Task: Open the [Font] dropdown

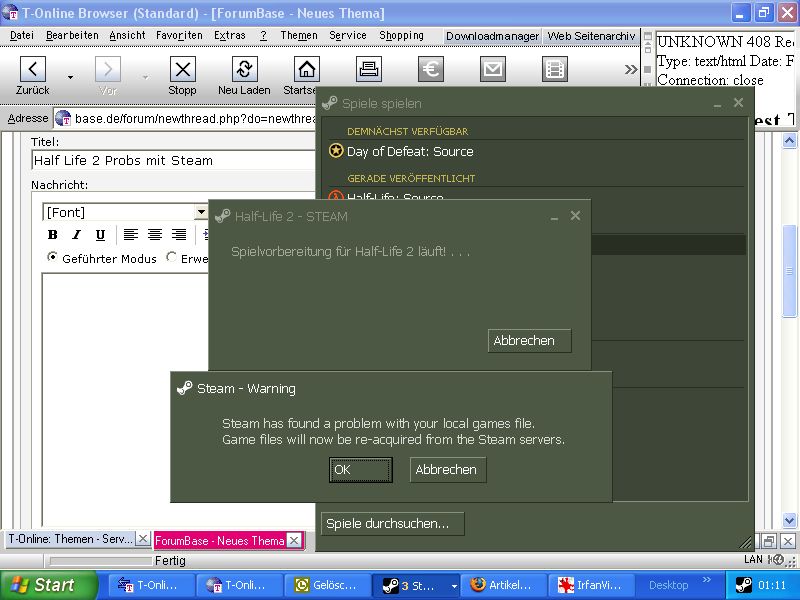Action: tap(201, 212)
